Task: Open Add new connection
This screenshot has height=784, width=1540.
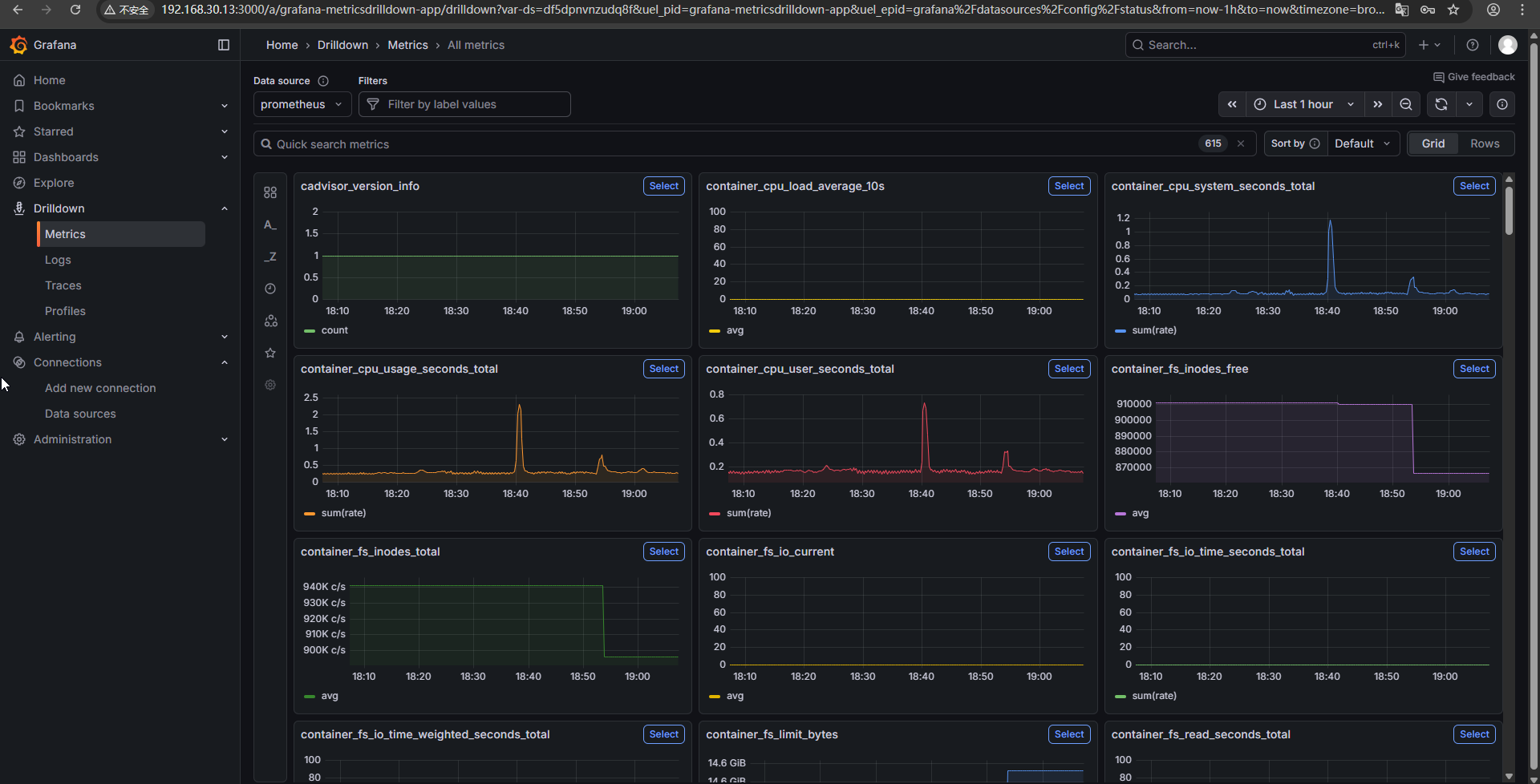Action: click(x=100, y=388)
